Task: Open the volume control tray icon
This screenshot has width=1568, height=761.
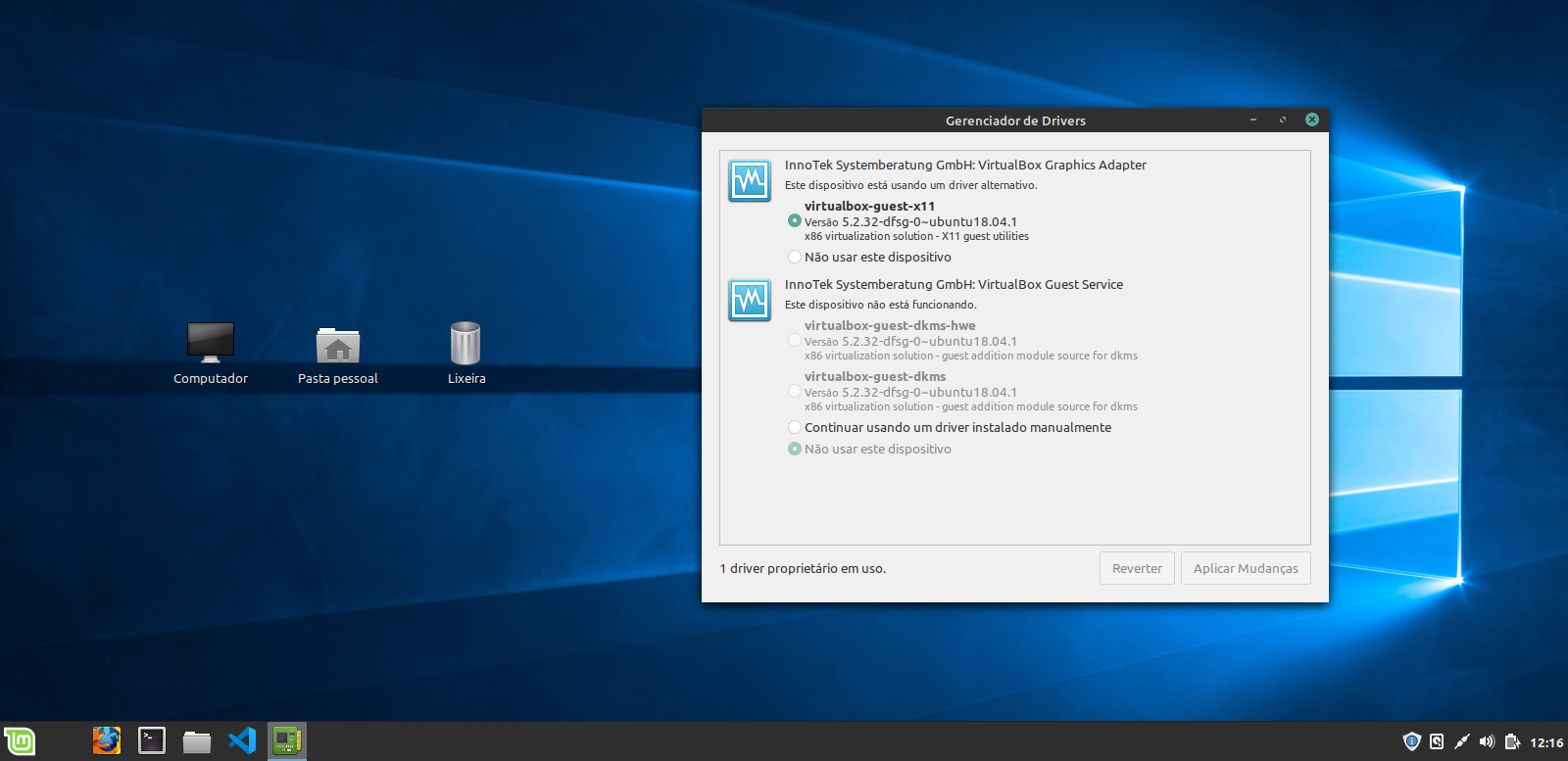Action: tap(1487, 741)
